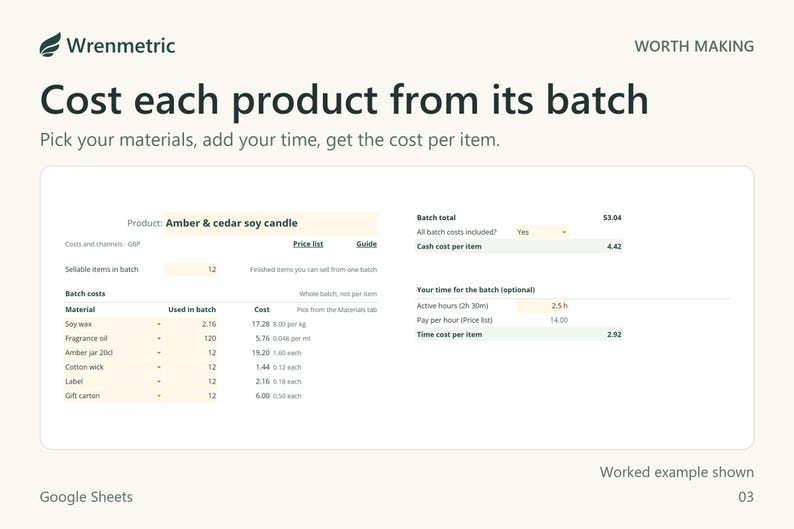Click the Gift carton cost 6.00
The image size is (794, 529).
click(262, 396)
